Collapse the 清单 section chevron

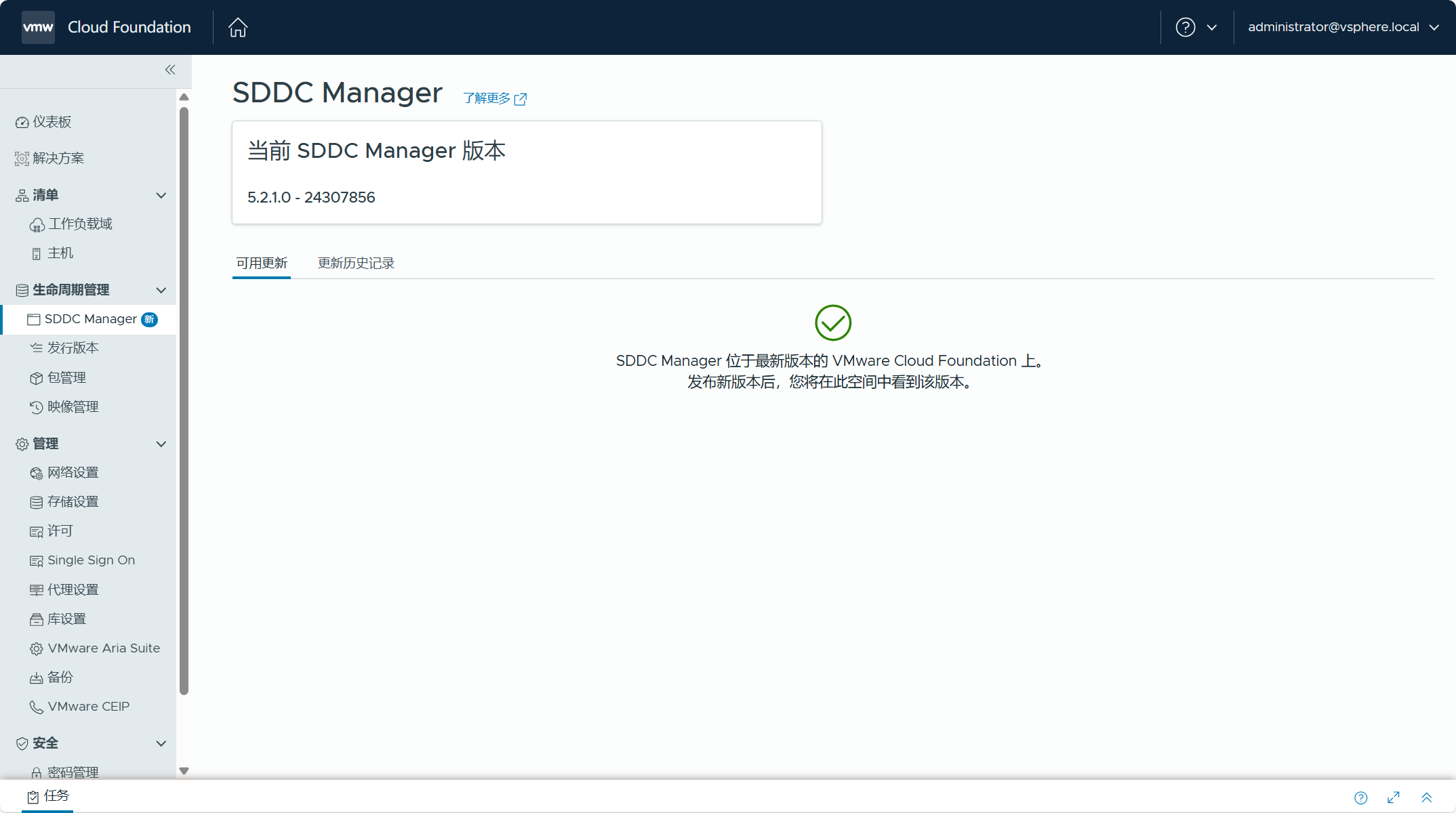pyautogui.click(x=161, y=195)
